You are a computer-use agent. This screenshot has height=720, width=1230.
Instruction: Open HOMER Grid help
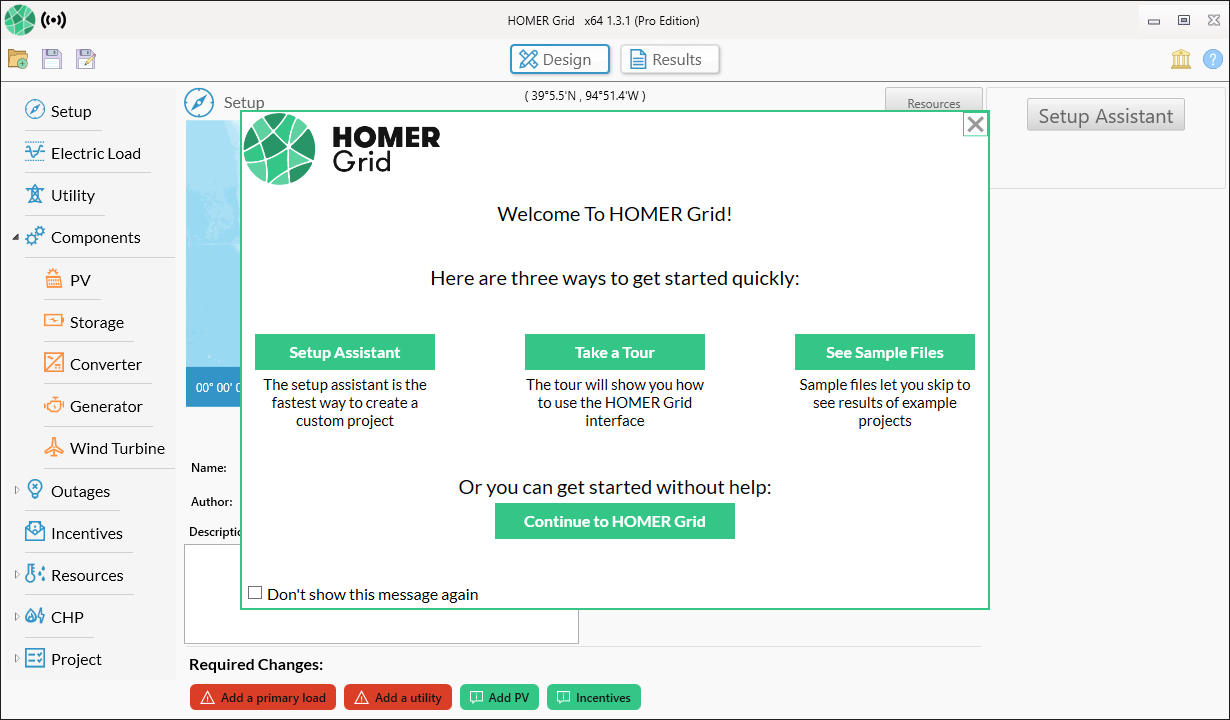click(x=1214, y=58)
